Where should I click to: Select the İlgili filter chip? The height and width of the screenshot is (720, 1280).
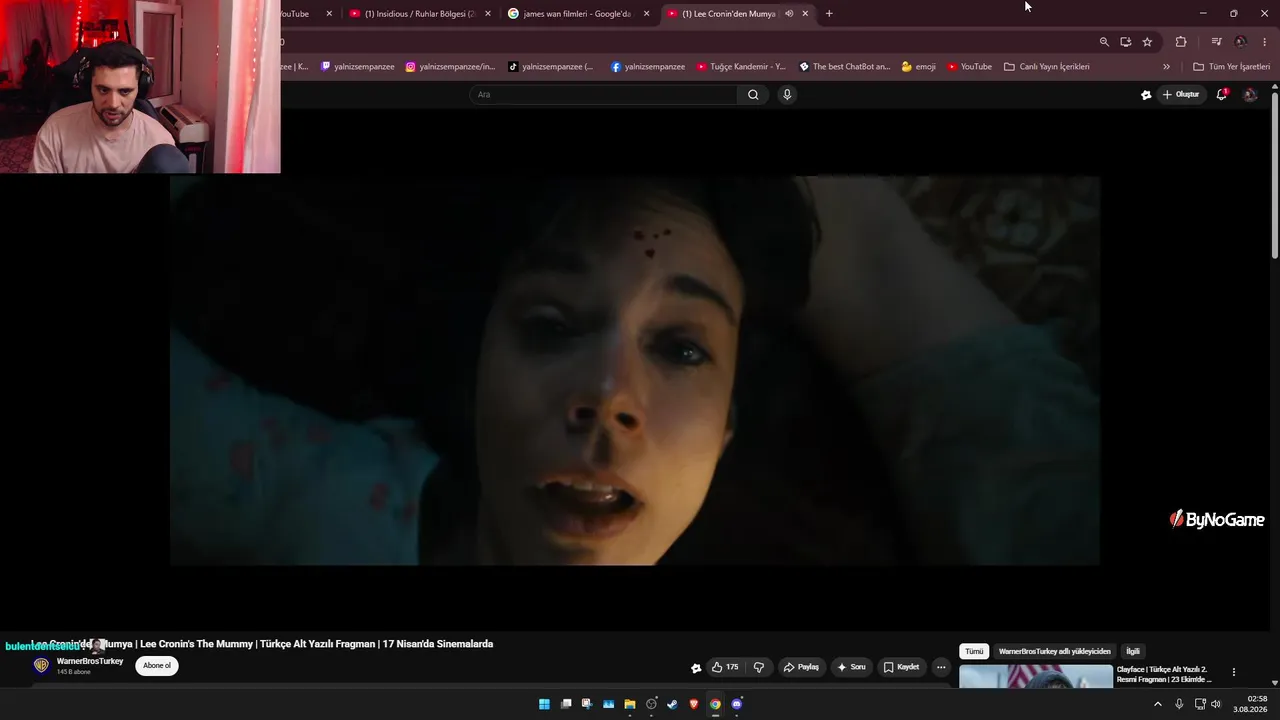(1133, 651)
